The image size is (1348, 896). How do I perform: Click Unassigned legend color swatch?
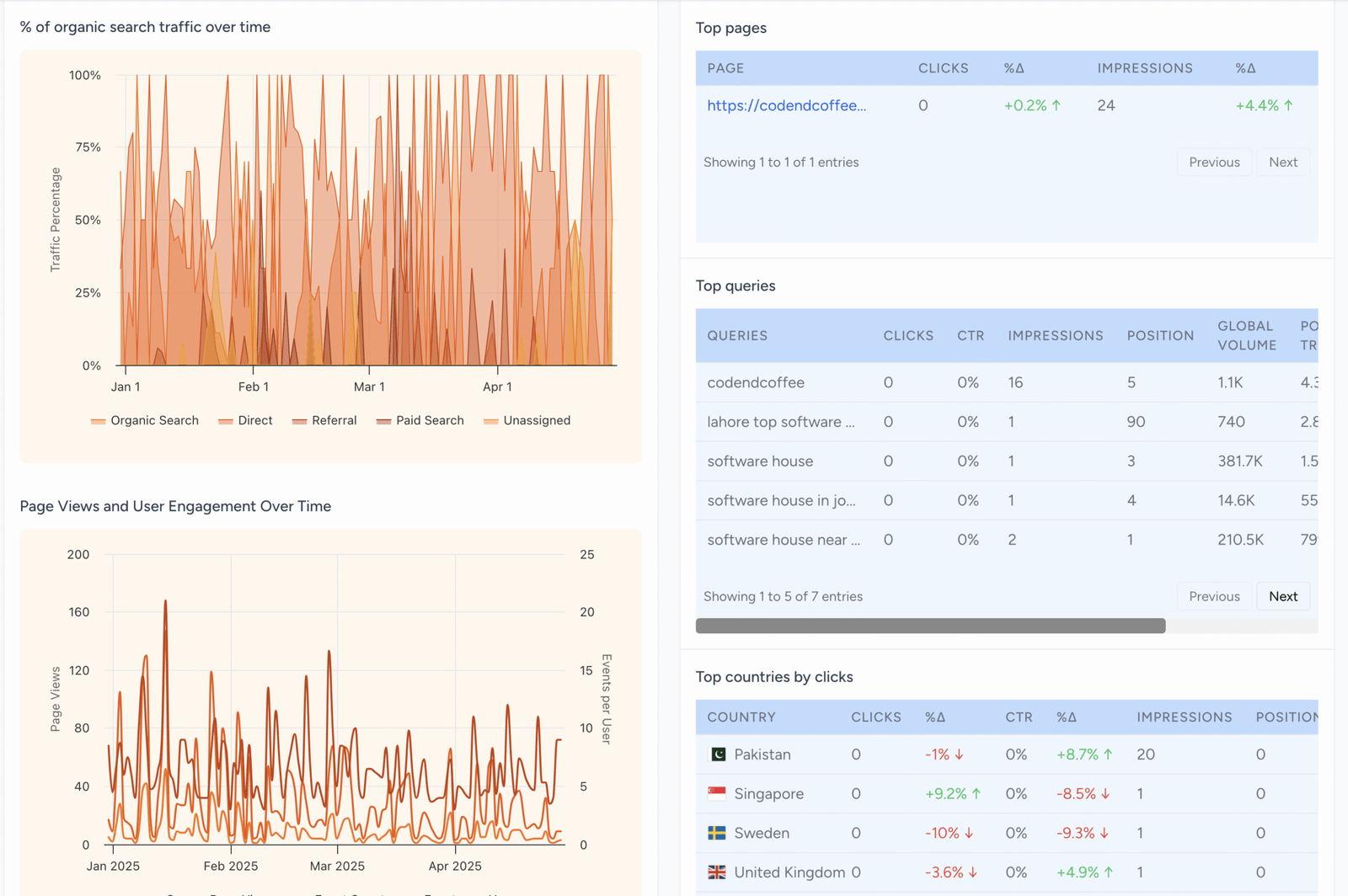click(491, 421)
